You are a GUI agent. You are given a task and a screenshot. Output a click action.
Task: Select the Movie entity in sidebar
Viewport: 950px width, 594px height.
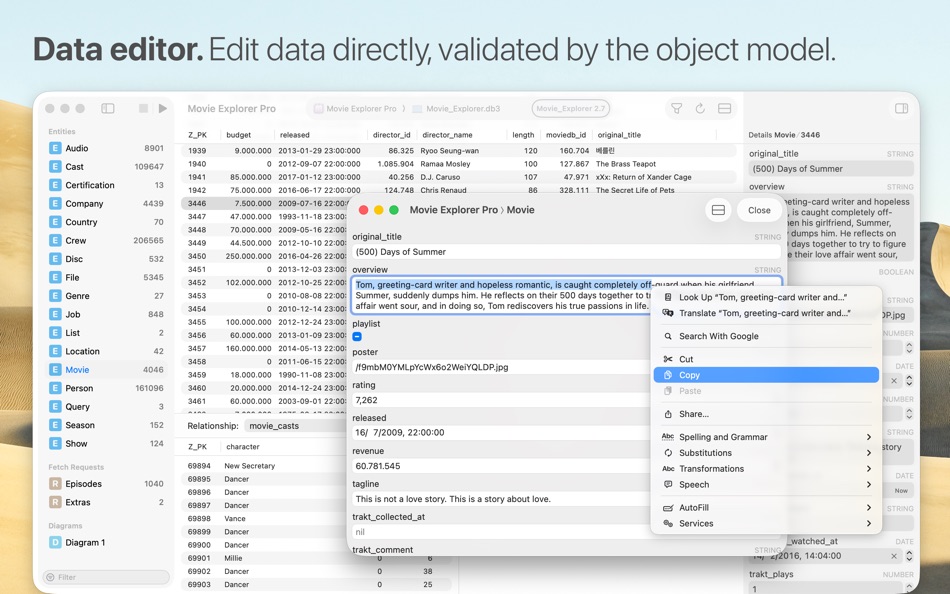pyautogui.click(x=106, y=370)
